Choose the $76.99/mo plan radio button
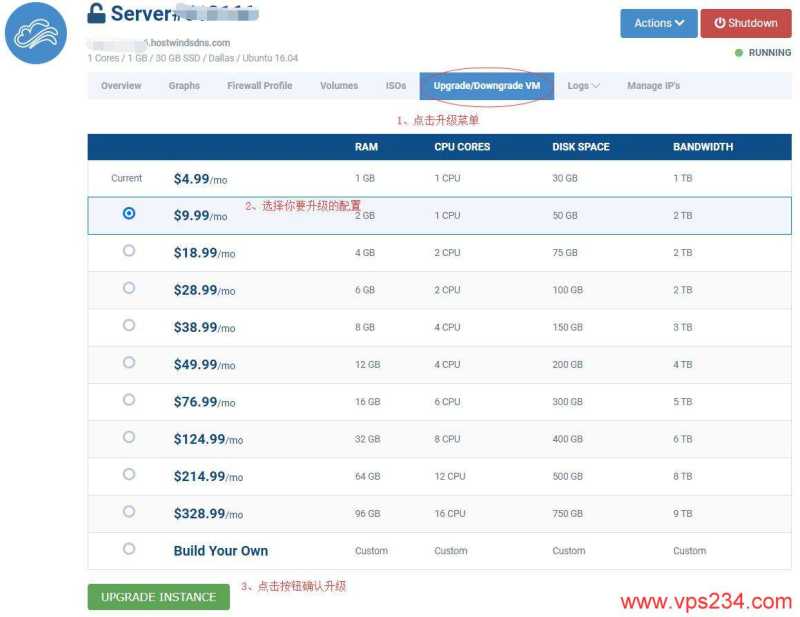800x617 pixels. [x=129, y=399]
